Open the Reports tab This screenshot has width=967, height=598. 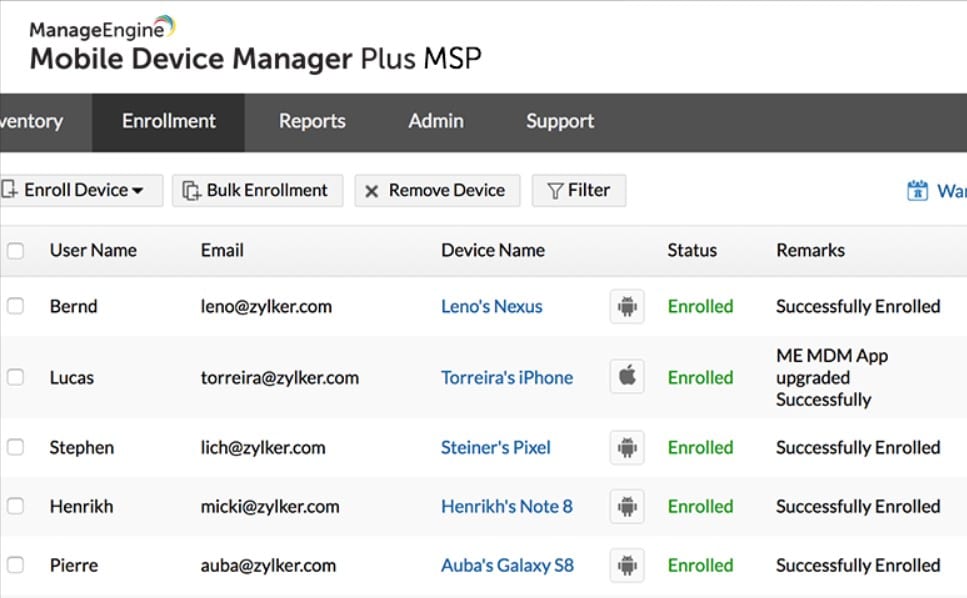tap(312, 122)
